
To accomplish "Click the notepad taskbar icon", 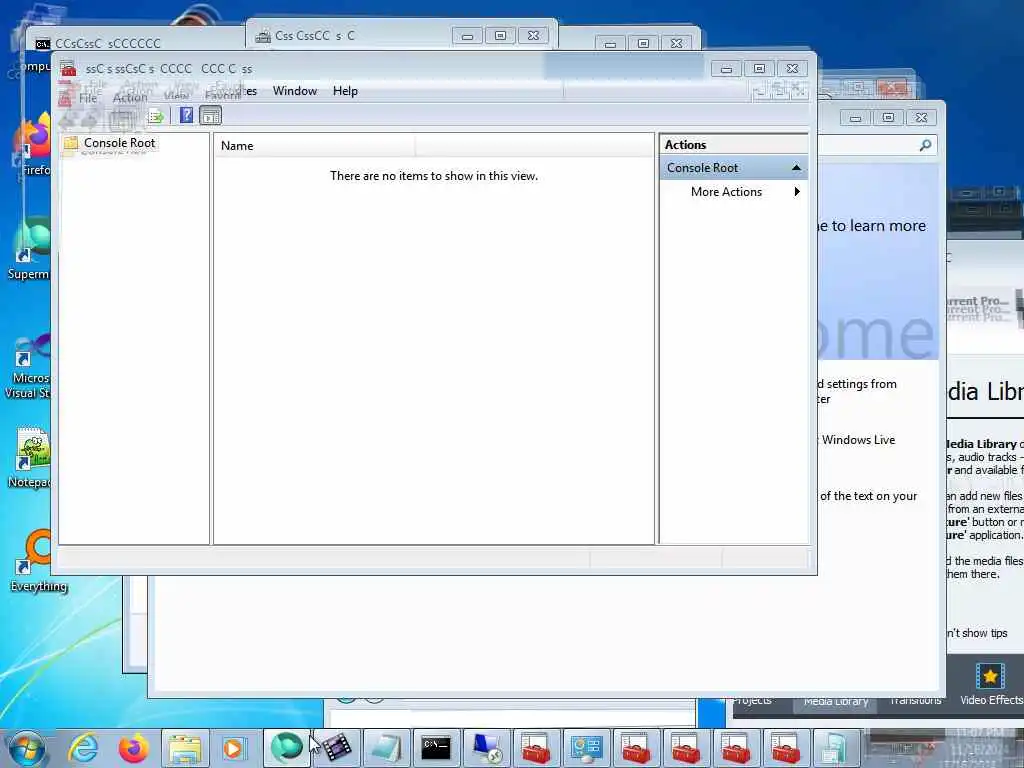I will coord(387,748).
